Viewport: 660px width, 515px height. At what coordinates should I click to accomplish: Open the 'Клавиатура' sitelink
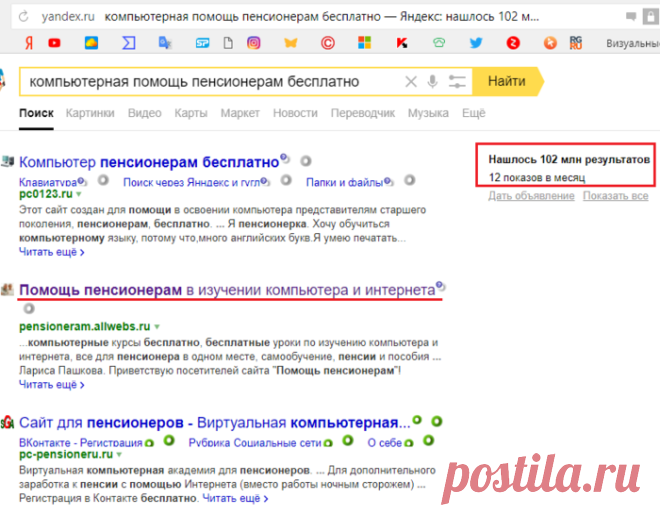[48, 182]
